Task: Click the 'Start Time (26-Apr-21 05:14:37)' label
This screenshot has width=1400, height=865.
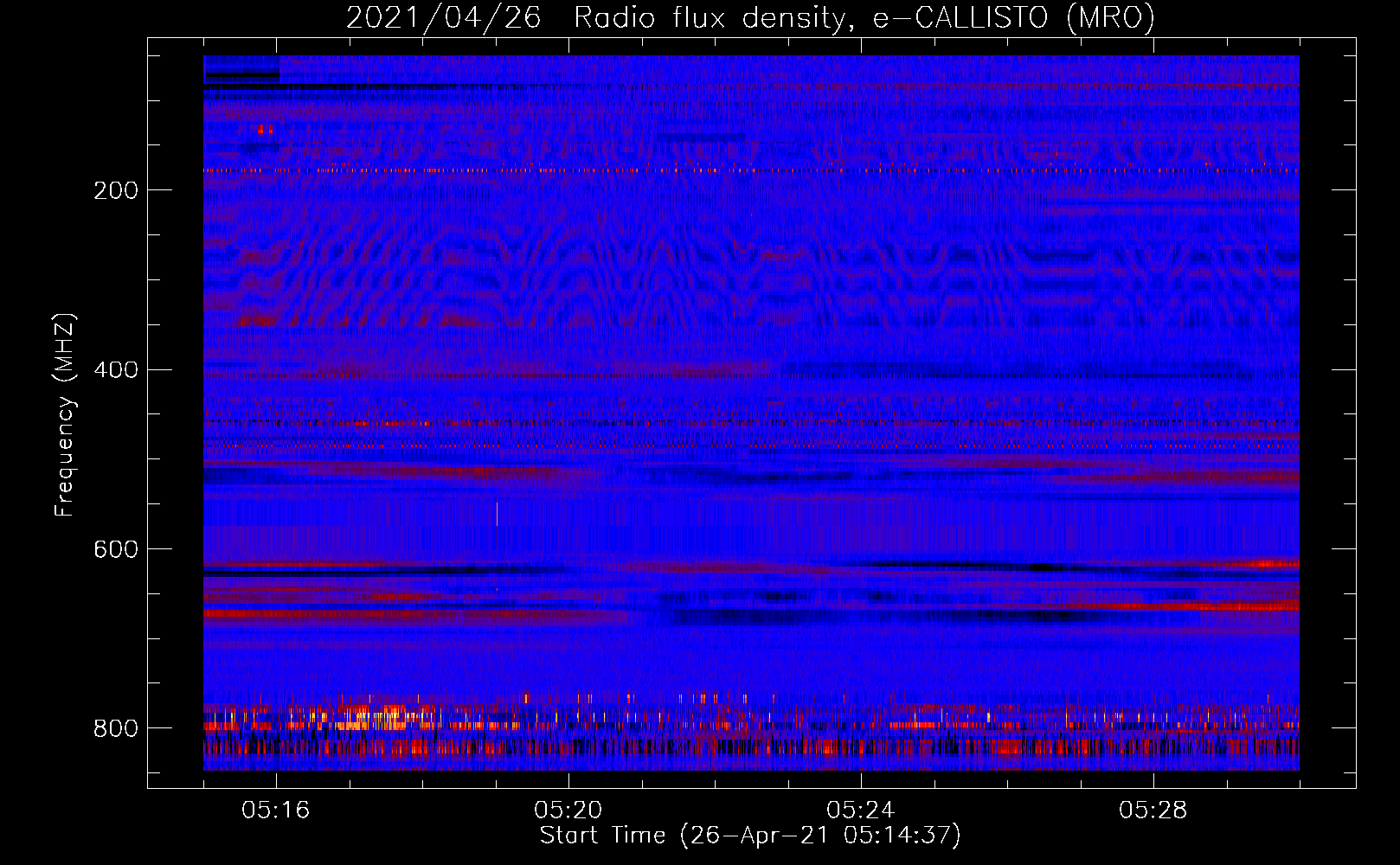Action: tap(750, 836)
